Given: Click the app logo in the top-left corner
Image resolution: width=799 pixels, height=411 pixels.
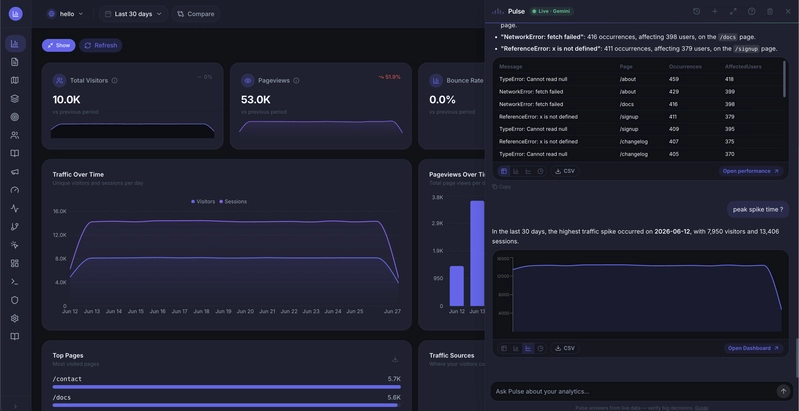Looking at the screenshot, I should (15, 14).
